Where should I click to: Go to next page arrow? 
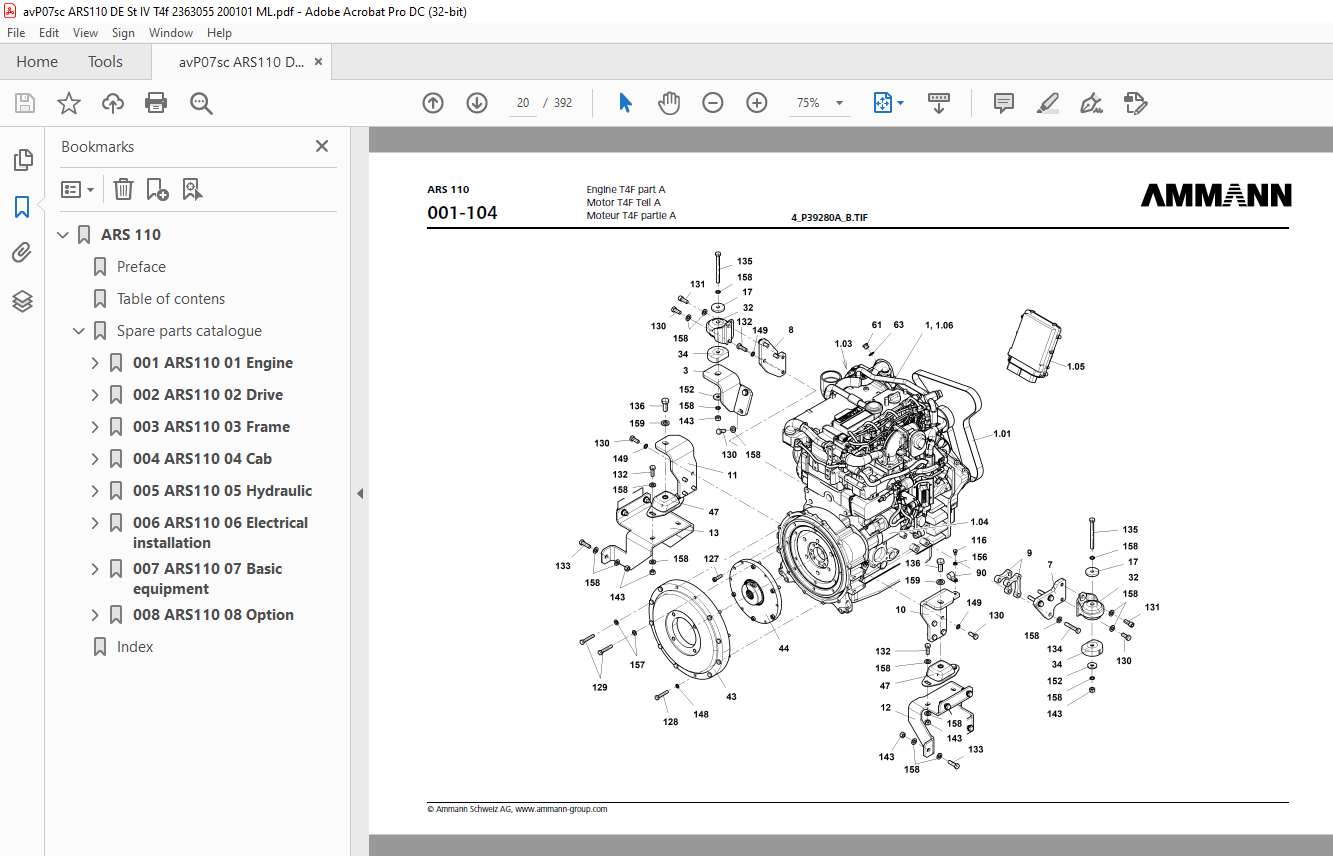pyautogui.click(x=477, y=103)
